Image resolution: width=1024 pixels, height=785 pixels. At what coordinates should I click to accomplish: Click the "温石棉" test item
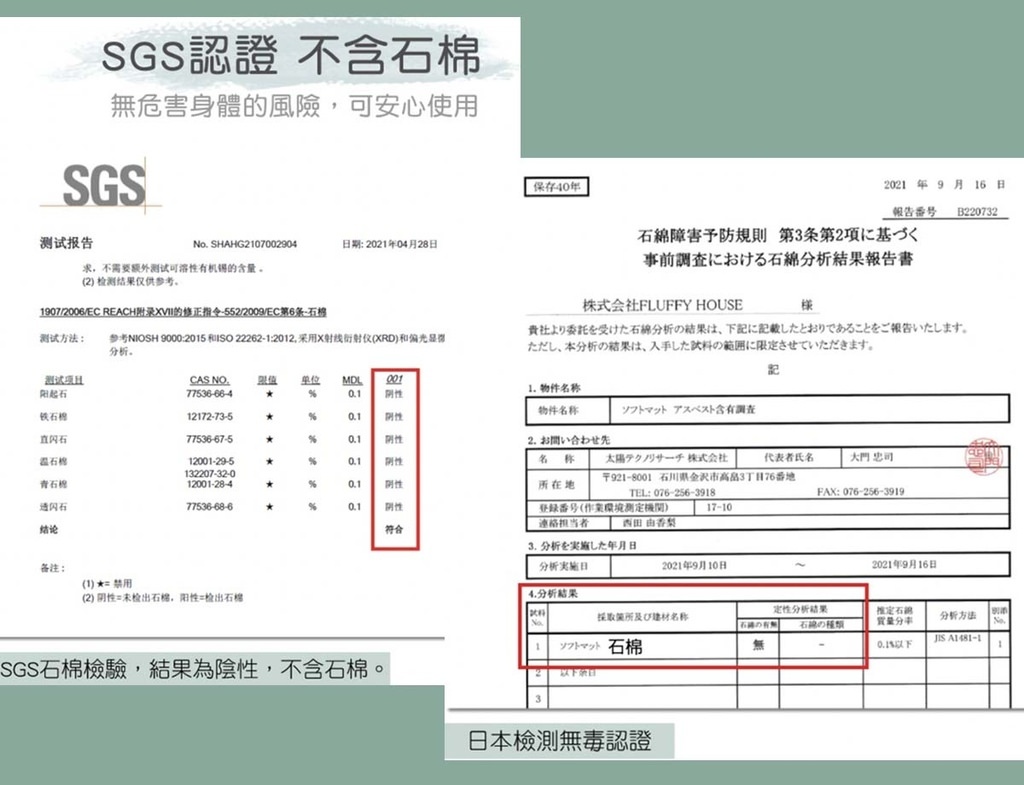[53, 462]
